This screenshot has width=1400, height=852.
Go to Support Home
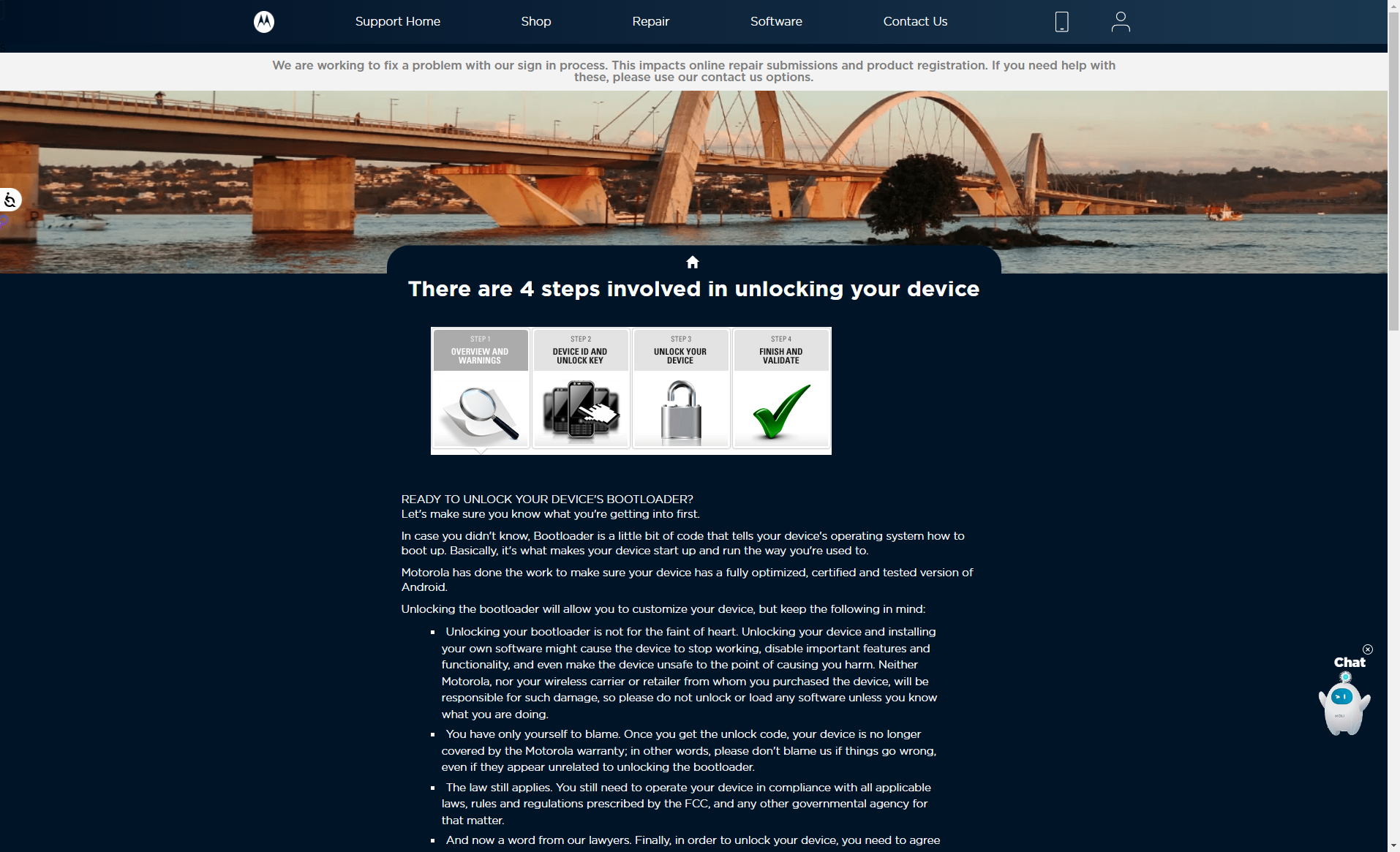(x=398, y=22)
